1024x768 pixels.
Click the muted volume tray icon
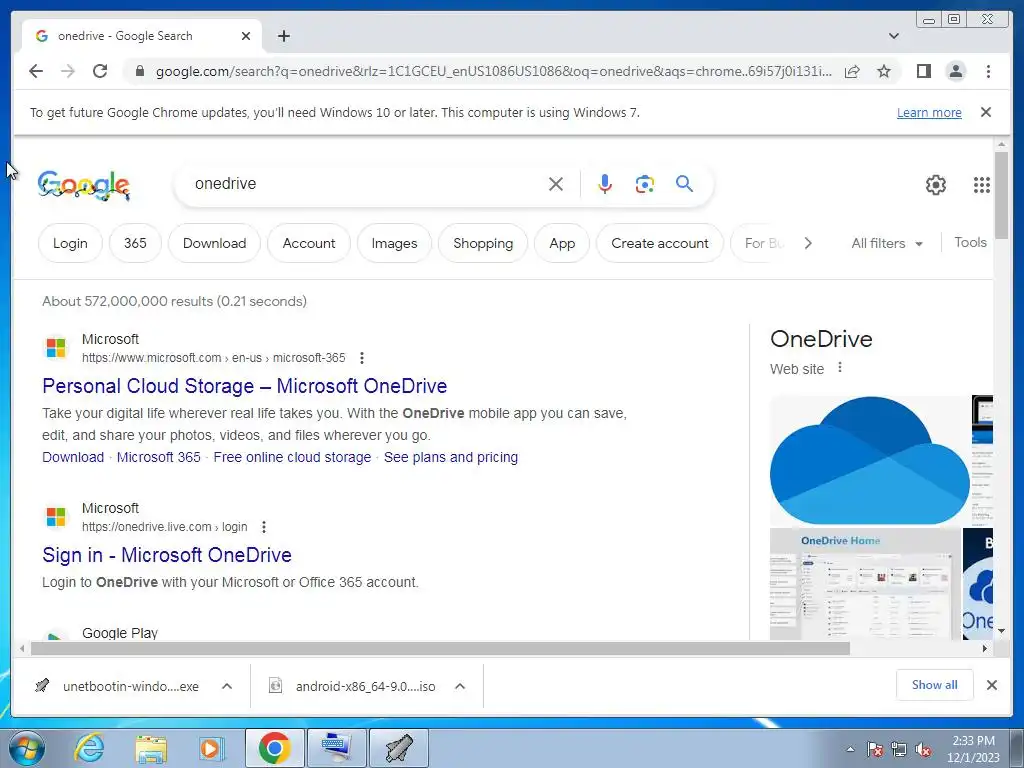[x=923, y=750]
